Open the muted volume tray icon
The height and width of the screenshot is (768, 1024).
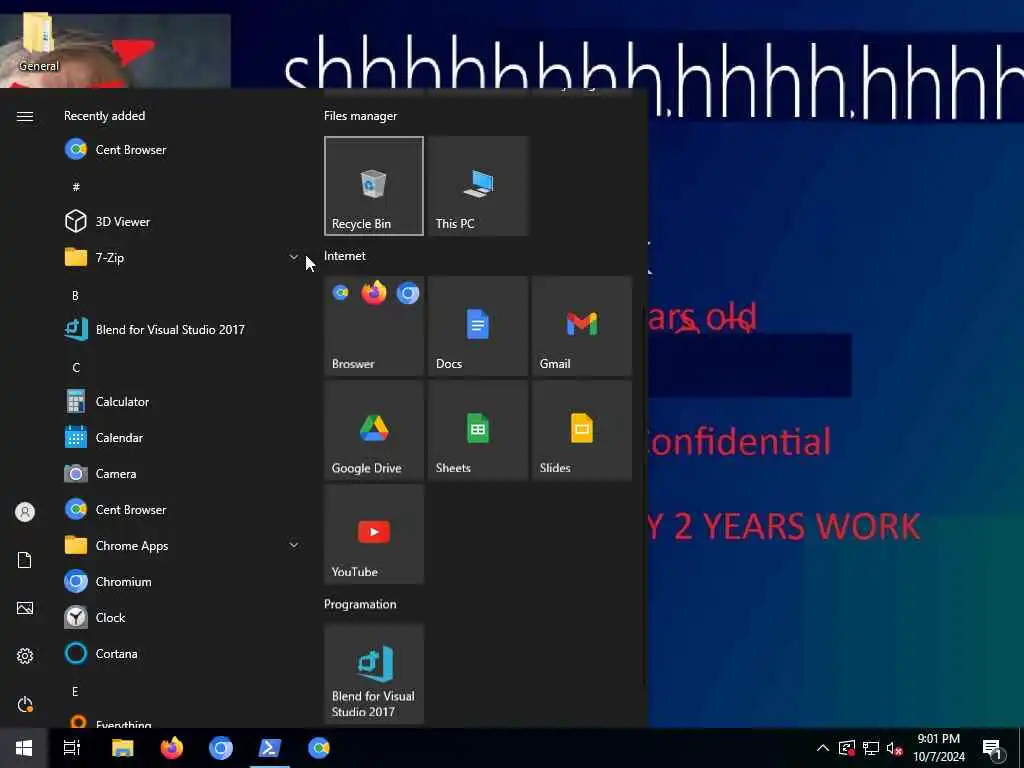point(895,748)
